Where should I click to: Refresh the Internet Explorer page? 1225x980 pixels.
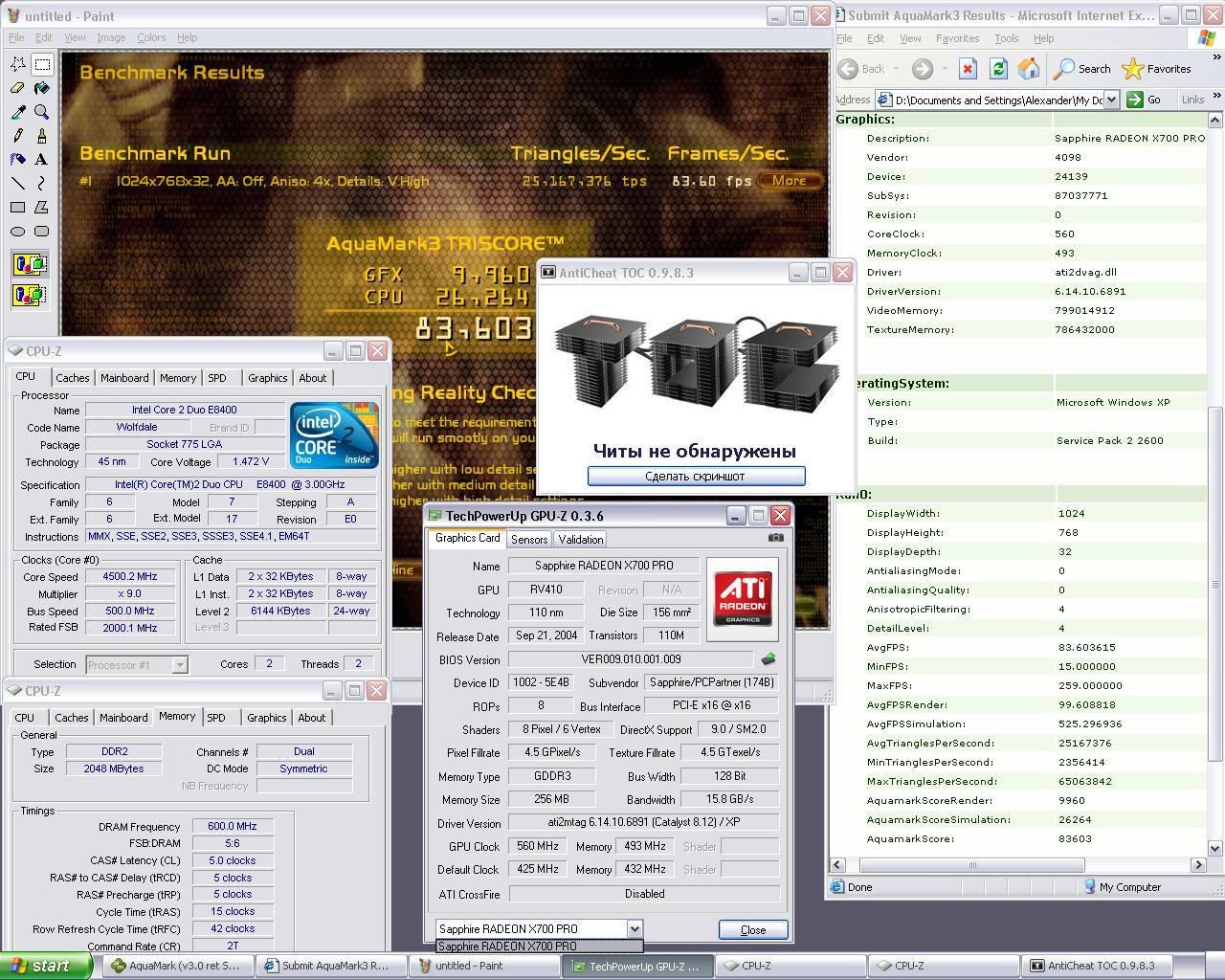pos(998,69)
